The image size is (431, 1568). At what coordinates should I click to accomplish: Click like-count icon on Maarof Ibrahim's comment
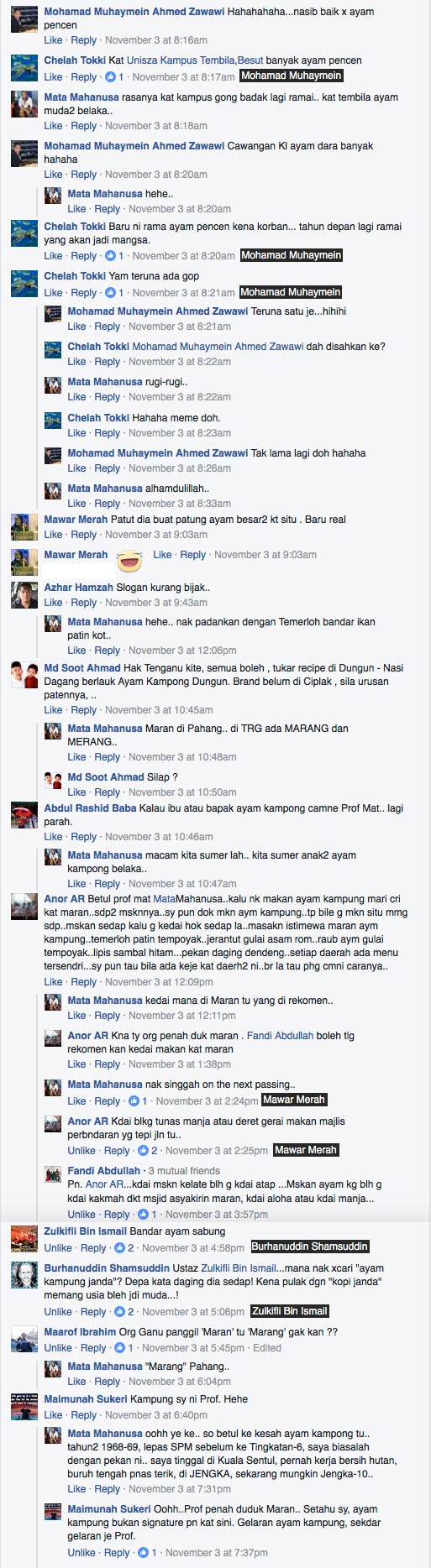[x=120, y=1348]
